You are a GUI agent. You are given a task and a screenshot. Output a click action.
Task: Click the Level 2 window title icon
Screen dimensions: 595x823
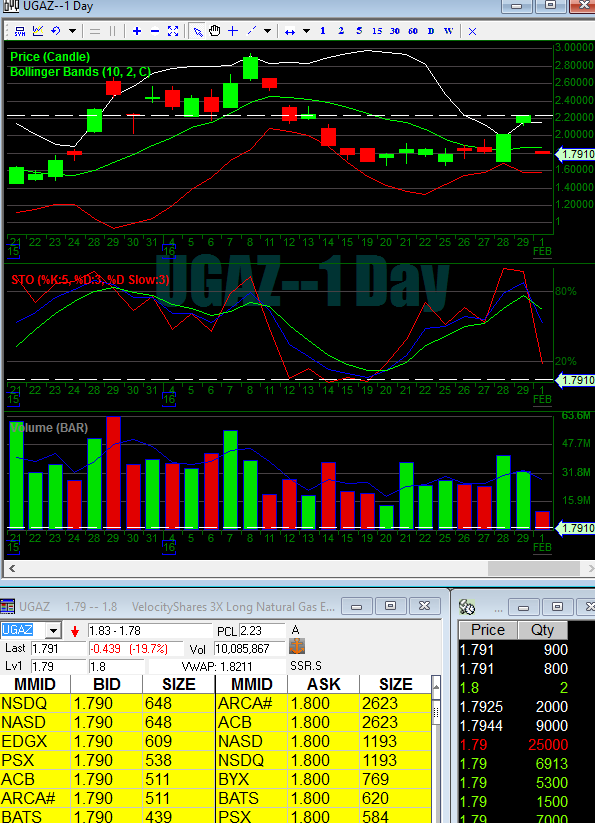click(7, 607)
